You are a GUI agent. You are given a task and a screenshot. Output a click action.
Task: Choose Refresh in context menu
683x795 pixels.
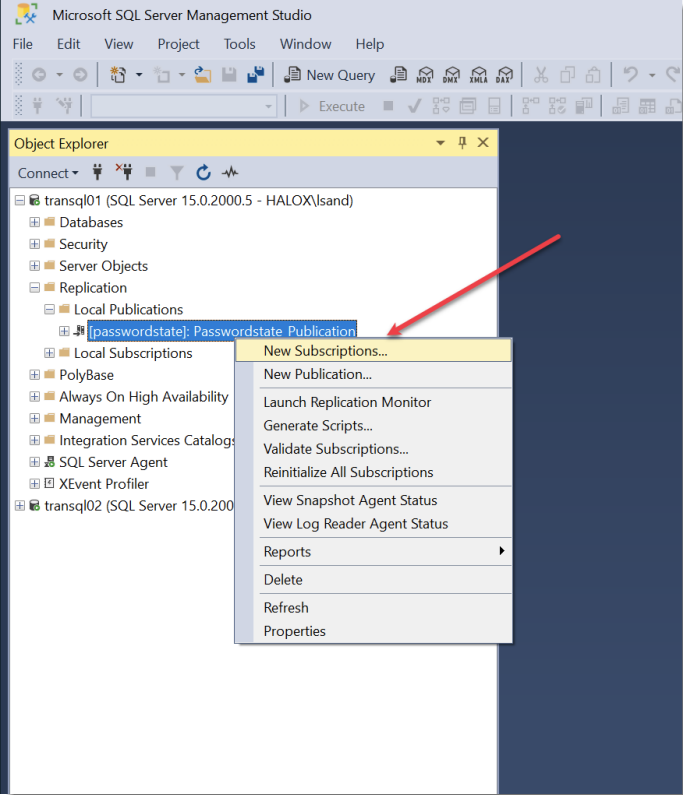point(374,608)
